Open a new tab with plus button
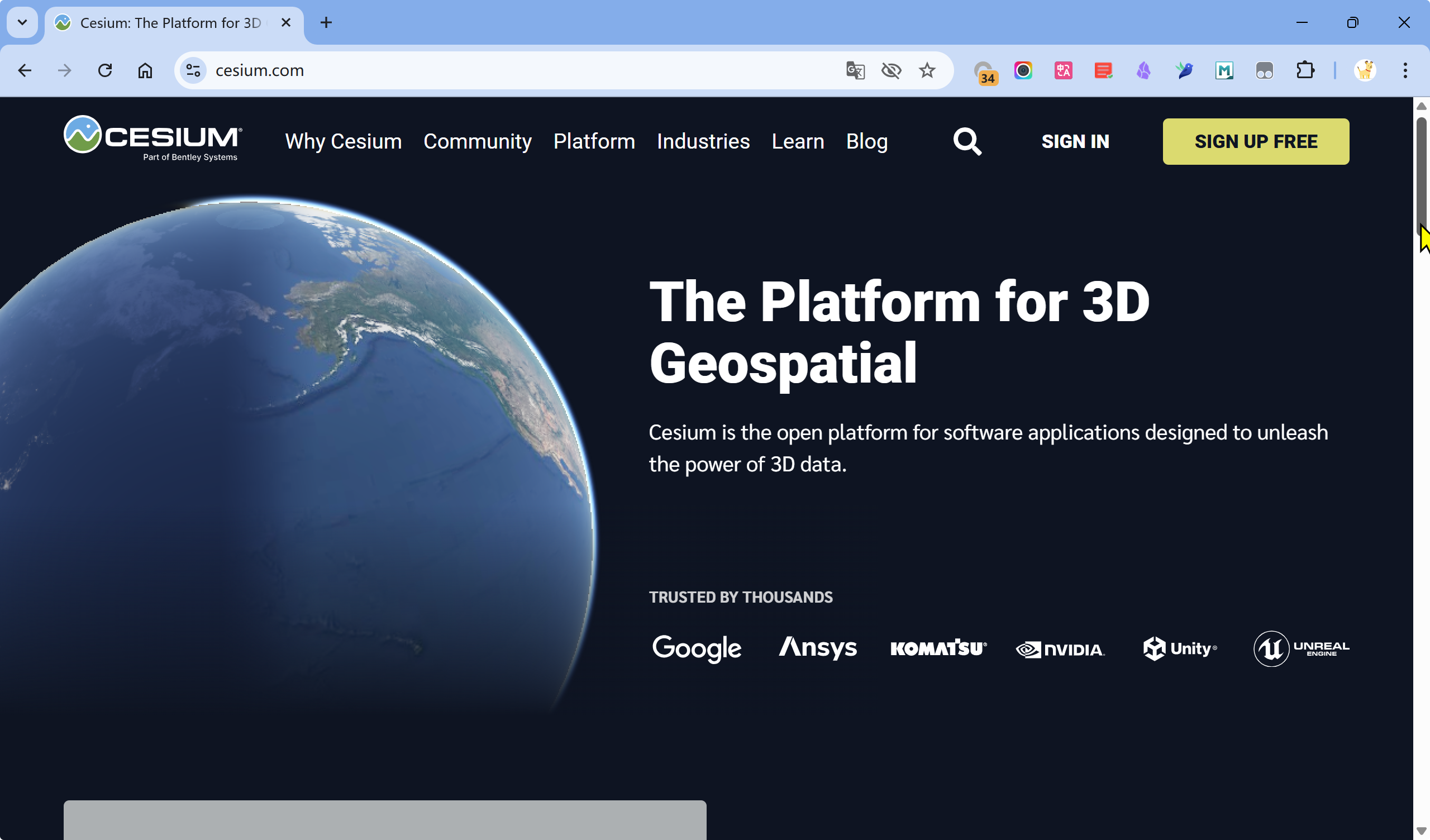The height and width of the screenshot is (840, 1430). pos(326,23)
